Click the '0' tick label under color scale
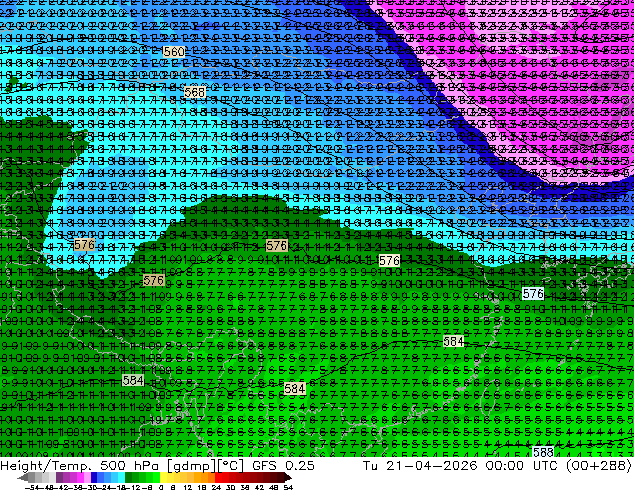 [161, 488]
